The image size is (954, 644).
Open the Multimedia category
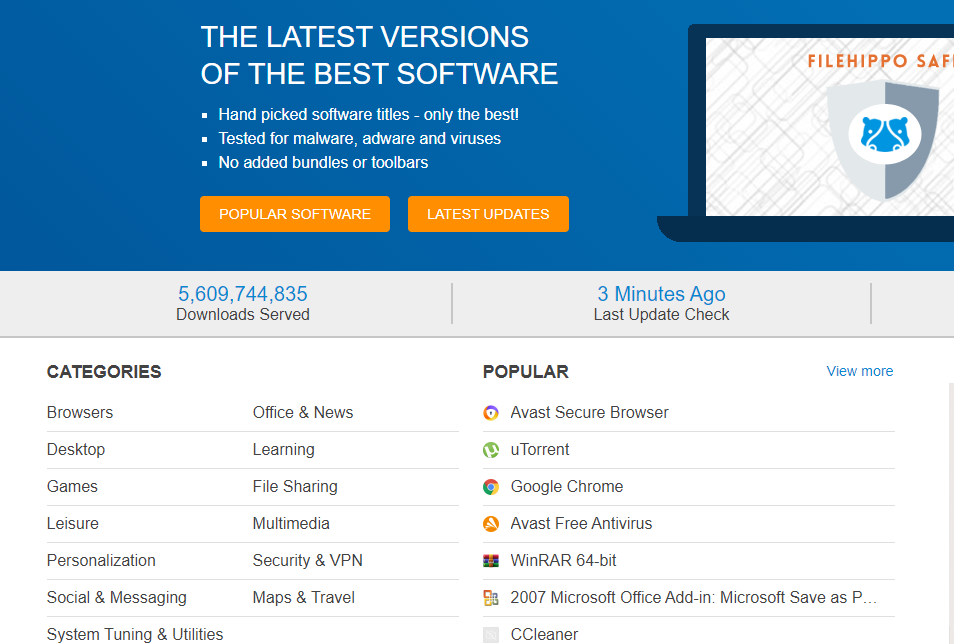[291, 523]
